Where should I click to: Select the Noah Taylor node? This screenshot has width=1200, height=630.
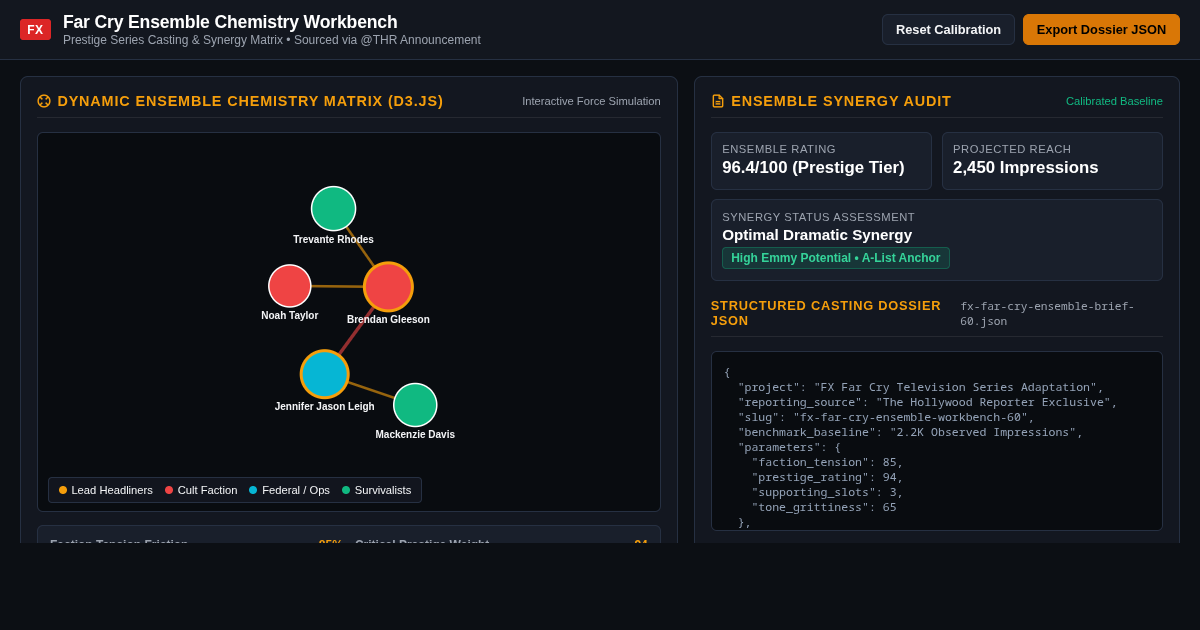[x=290, y=286]
